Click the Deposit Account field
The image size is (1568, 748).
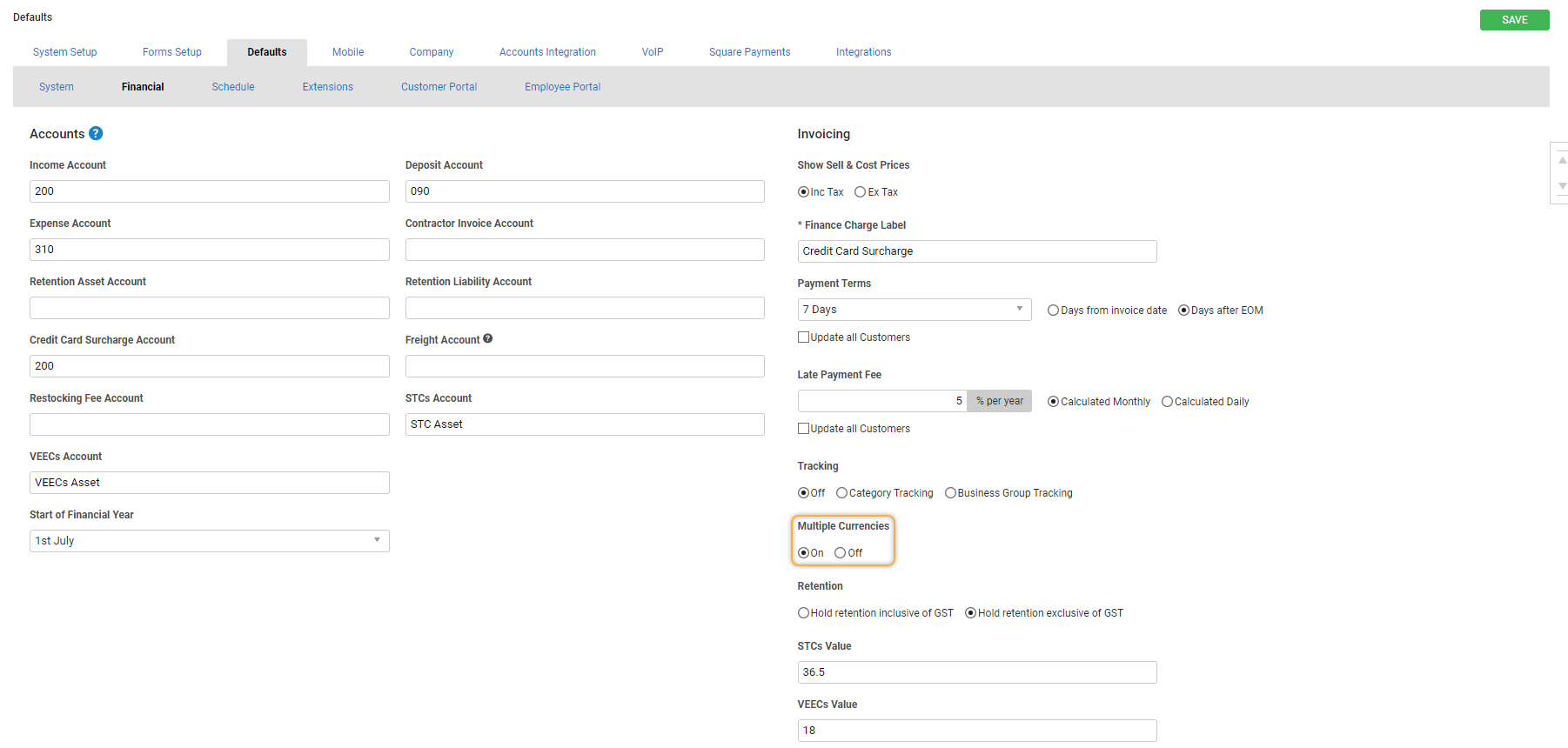[x=585, y=191]
